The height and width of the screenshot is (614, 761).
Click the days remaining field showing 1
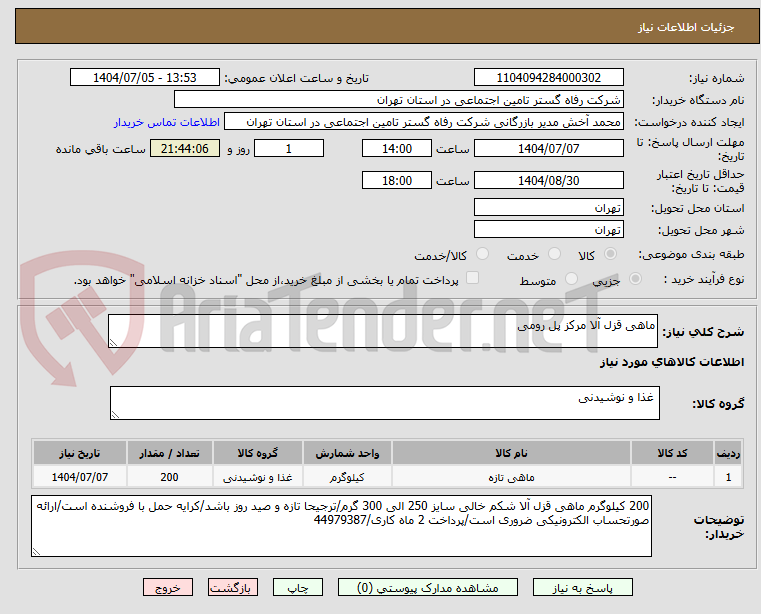(x=289, y=149)
